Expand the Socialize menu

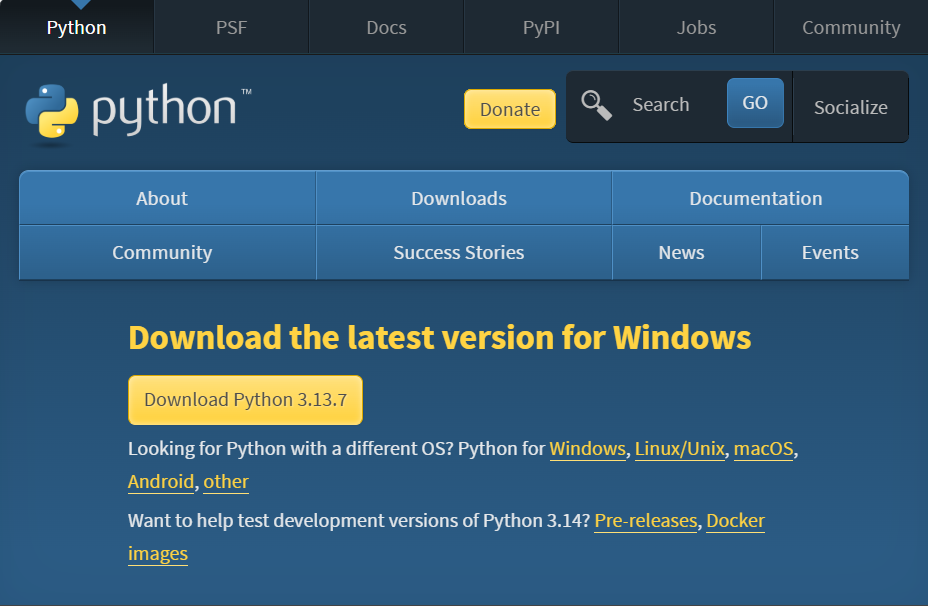(x=850, y=107)
